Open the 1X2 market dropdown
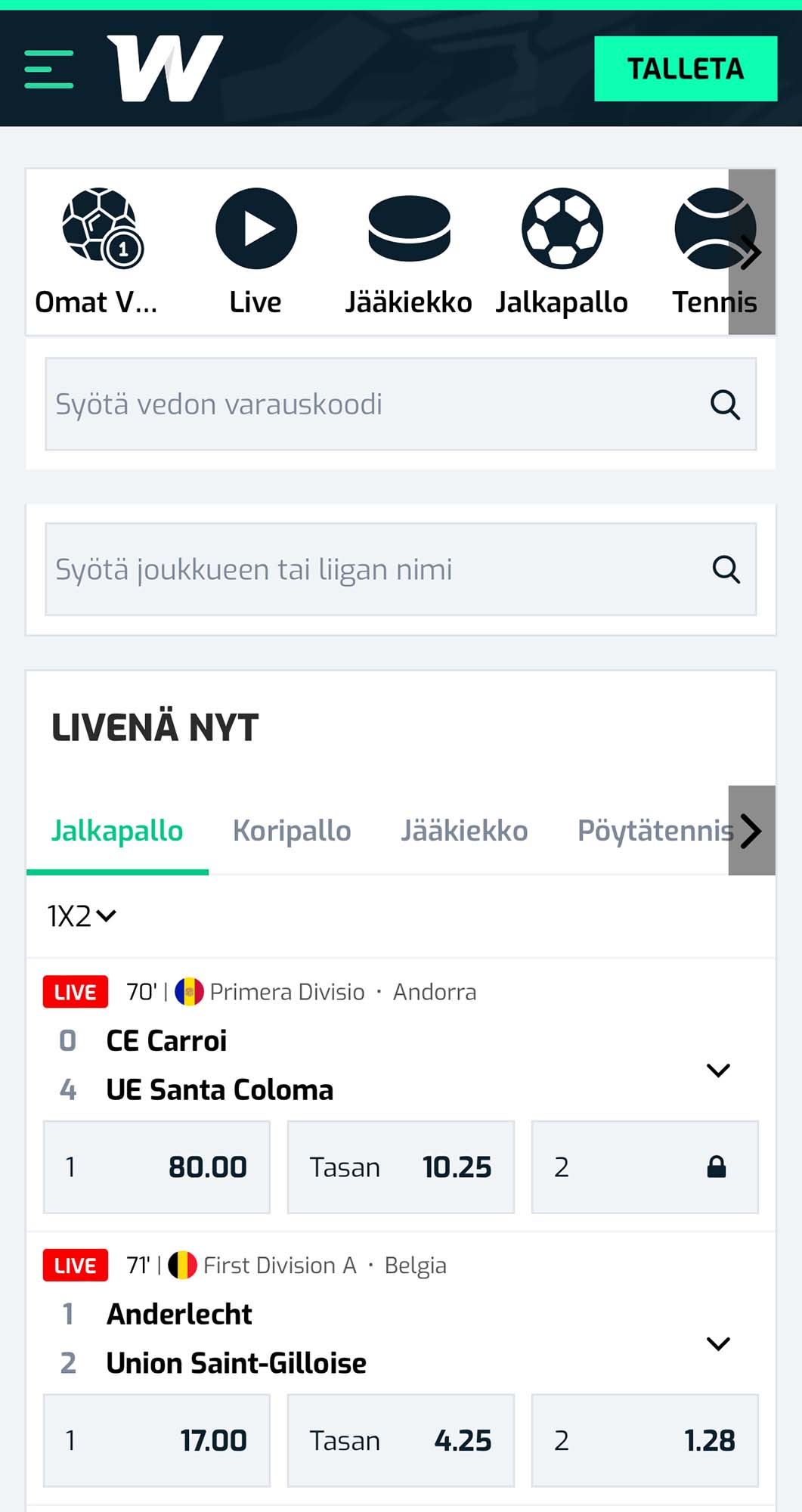 click(82, 916)
